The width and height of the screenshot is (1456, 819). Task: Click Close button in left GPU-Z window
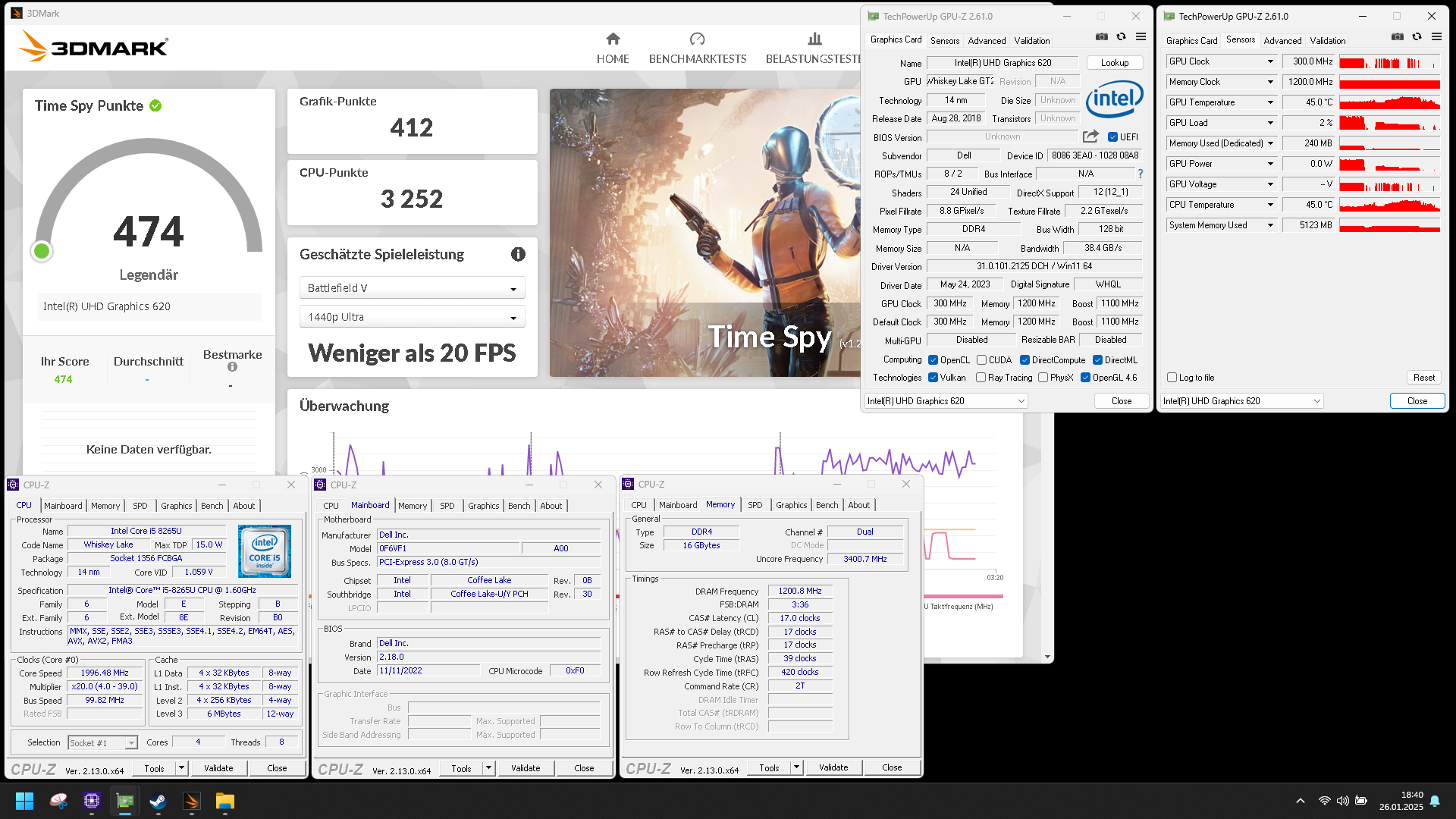coord(1121,401)
